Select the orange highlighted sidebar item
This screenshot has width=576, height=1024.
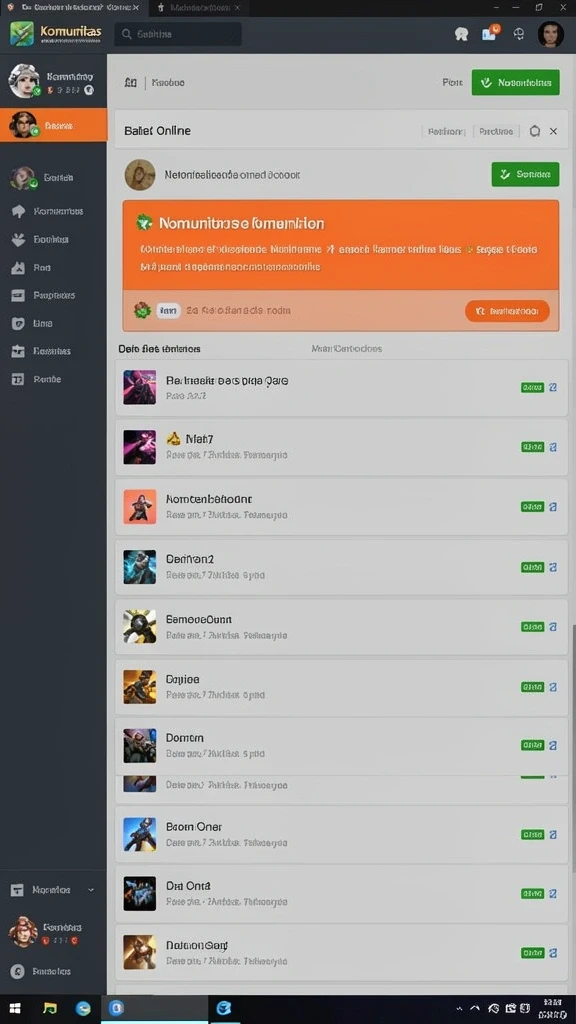(x=54, y=125)
